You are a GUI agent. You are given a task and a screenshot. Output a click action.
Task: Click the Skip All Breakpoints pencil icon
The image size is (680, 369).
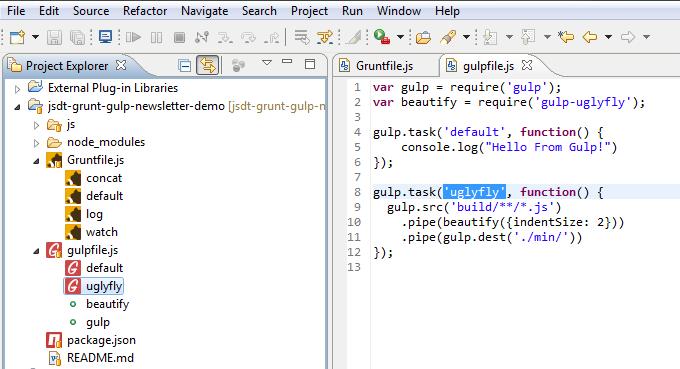coord(353,37)
